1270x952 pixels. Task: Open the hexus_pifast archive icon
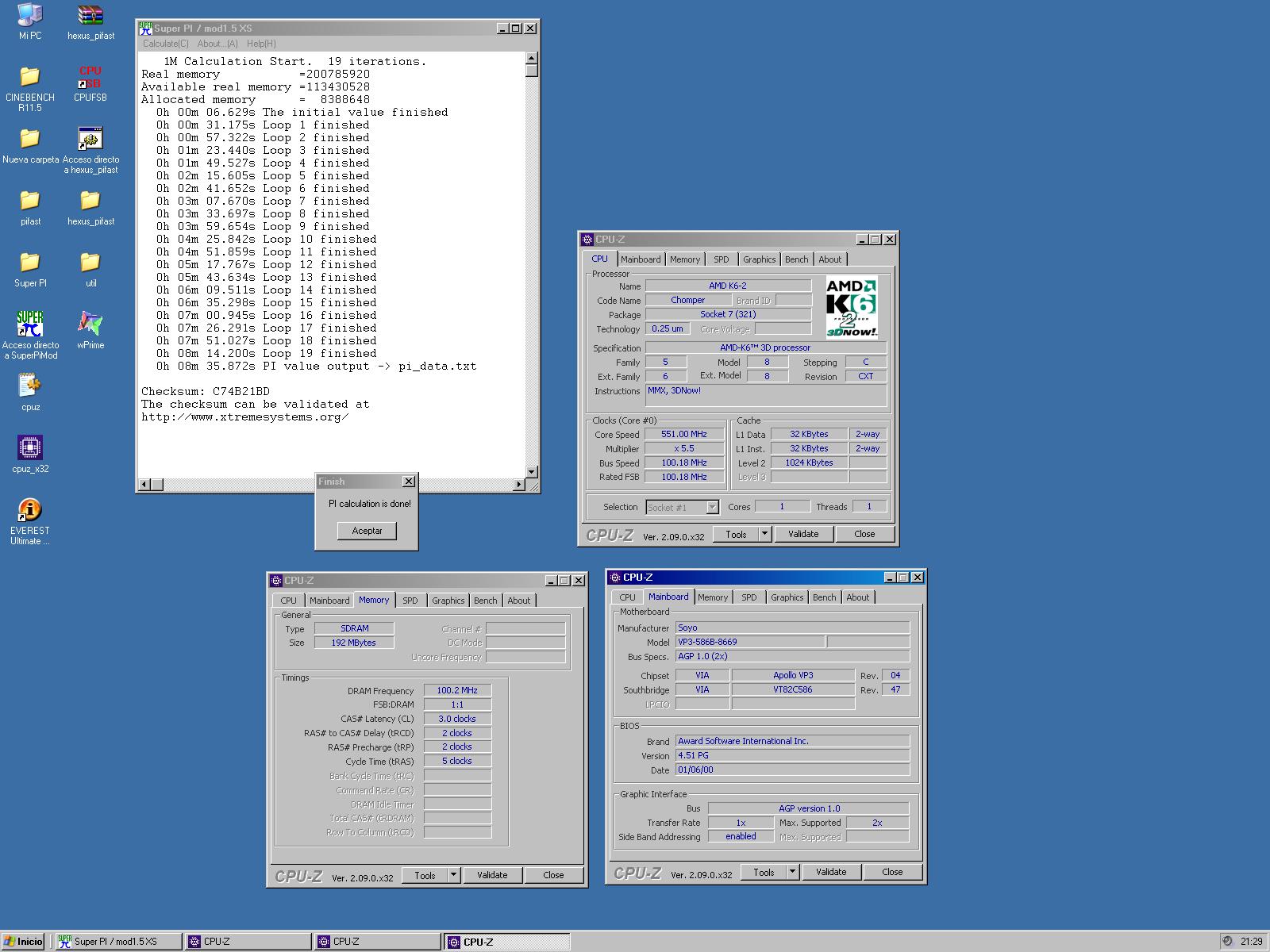pyautogui.click(x=90, y=16)
